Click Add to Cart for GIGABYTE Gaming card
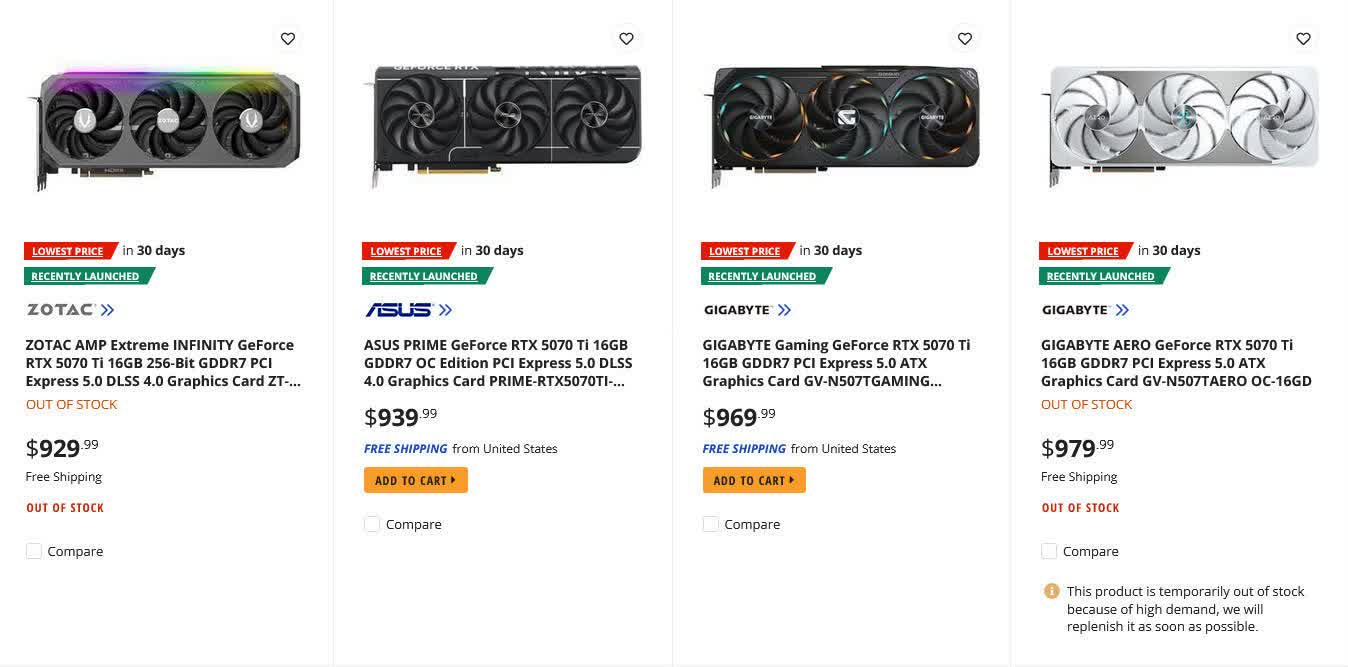The image size is (1348, 667). 754,480
